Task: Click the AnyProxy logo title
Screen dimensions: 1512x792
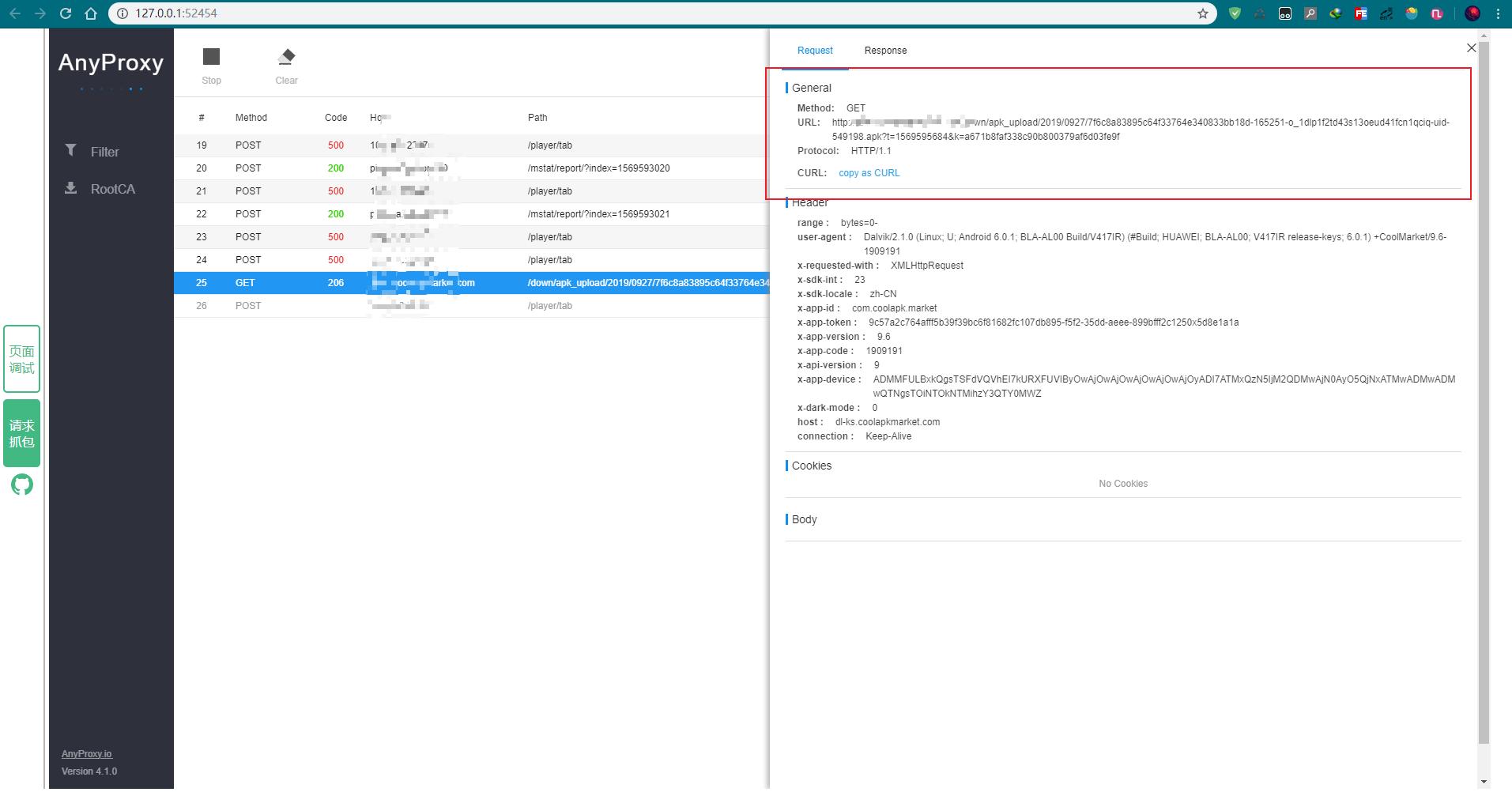Action: tap(111, 62)
